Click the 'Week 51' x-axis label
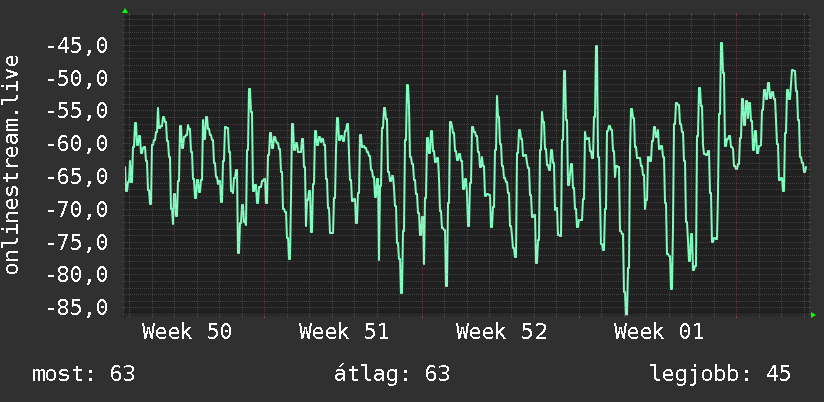Screen dimensions: 824x402 point(344,332)
